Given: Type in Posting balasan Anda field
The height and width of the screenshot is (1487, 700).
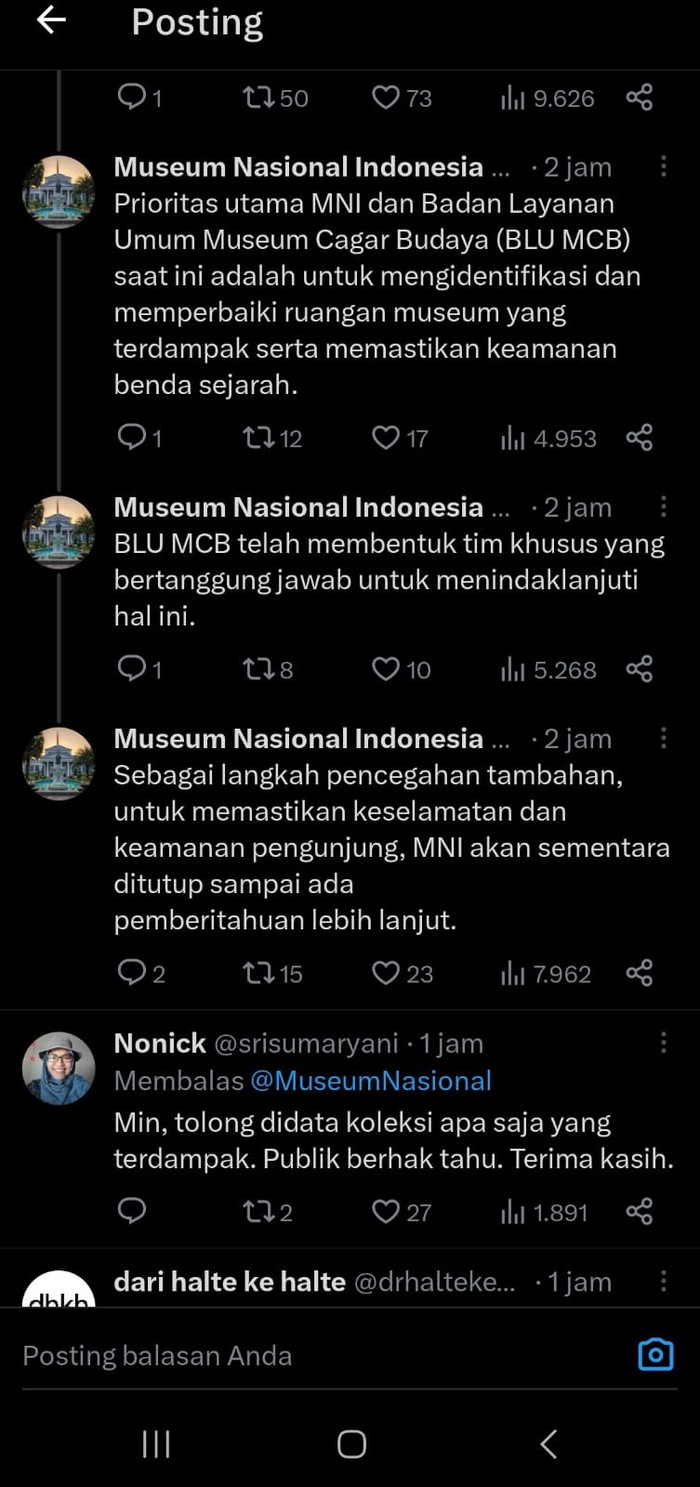Looking at the screenshot, I should tap(300, 1356).
